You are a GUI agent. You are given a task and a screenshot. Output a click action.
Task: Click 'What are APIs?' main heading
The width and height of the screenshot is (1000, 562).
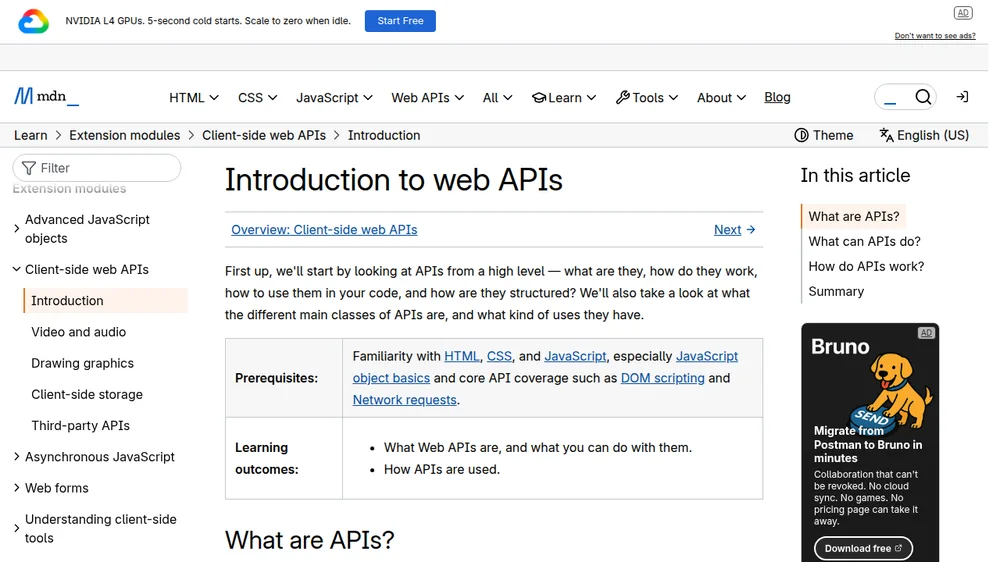coord(309,540)
